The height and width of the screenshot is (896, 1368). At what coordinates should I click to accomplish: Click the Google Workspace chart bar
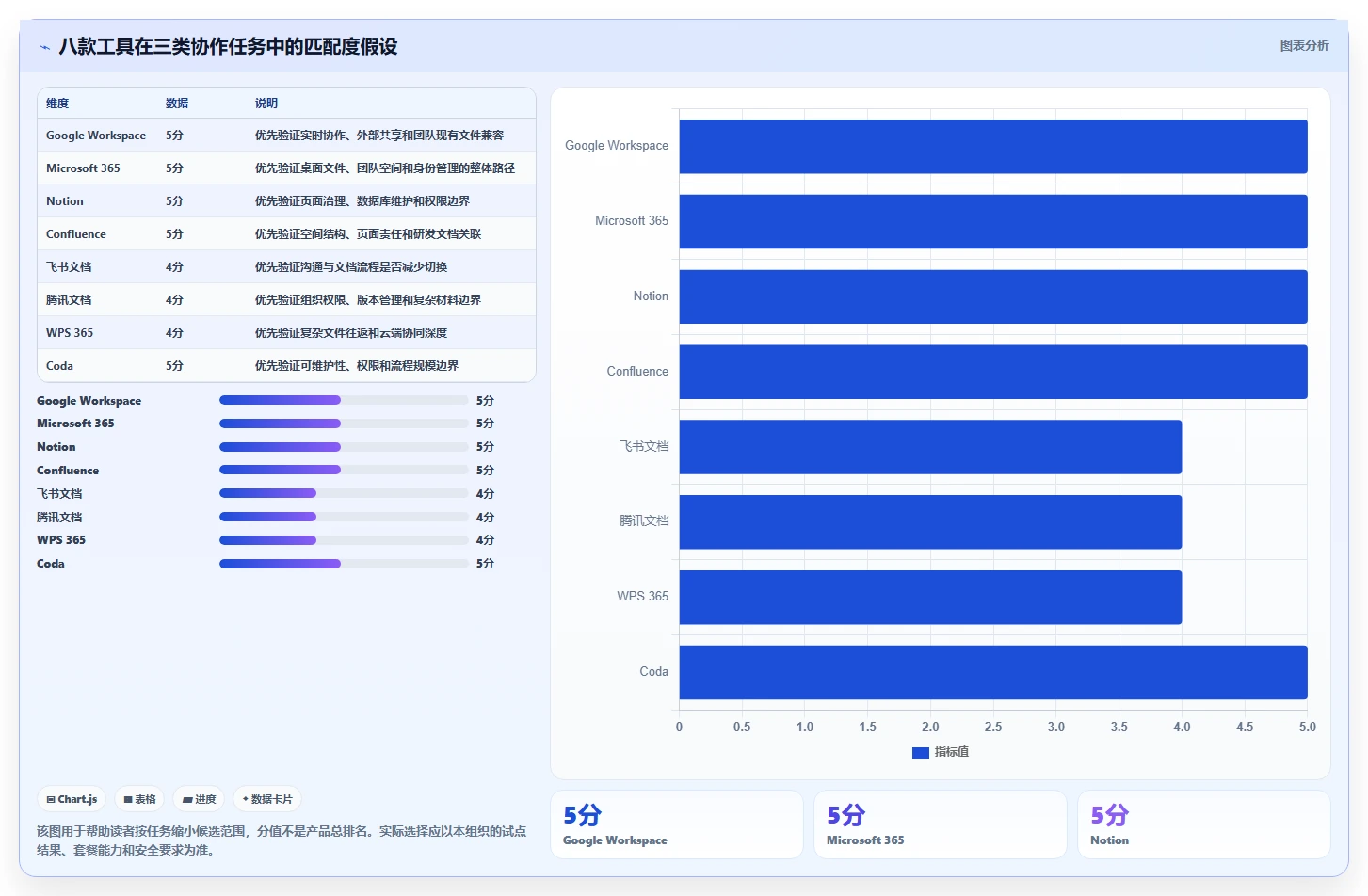(x=993, y=146)
